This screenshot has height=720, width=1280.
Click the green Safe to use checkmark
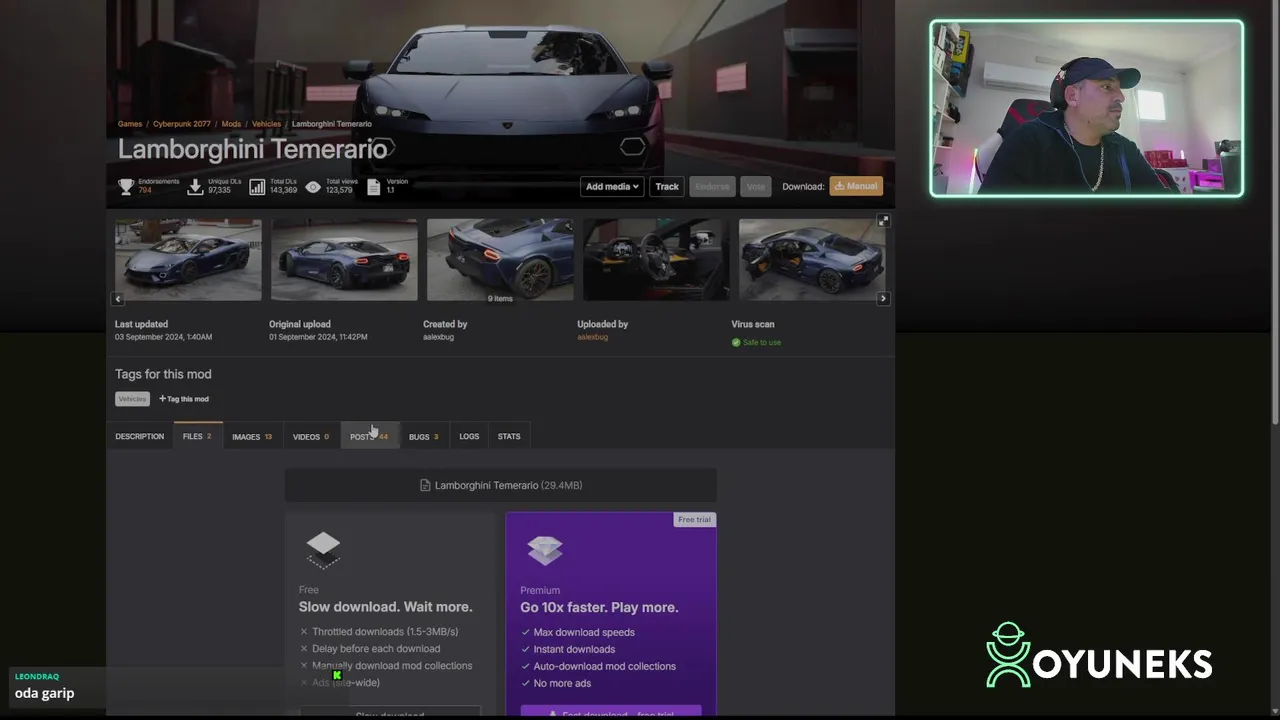pos(736,342)
